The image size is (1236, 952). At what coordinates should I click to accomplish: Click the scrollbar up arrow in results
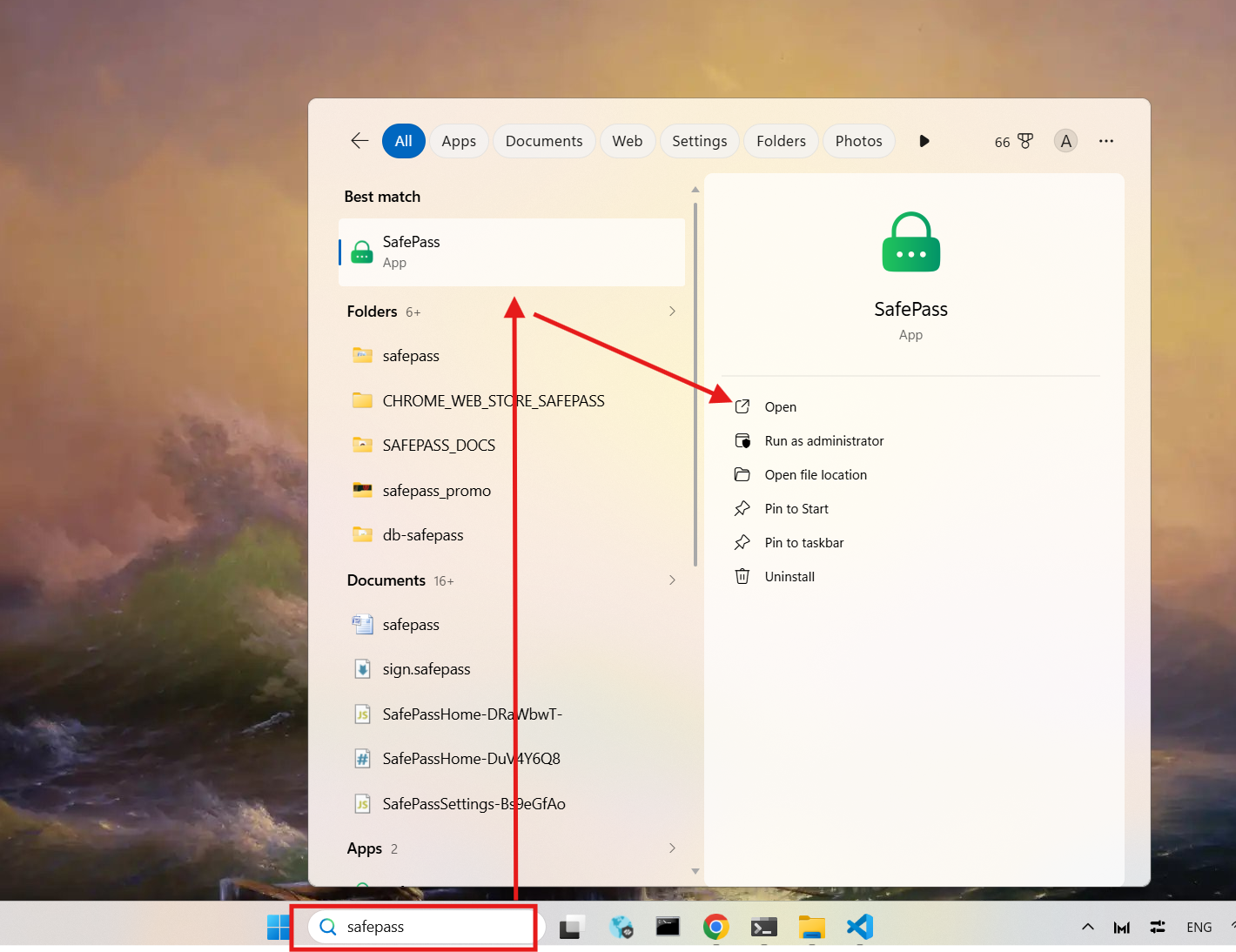[x=695, y=189]
